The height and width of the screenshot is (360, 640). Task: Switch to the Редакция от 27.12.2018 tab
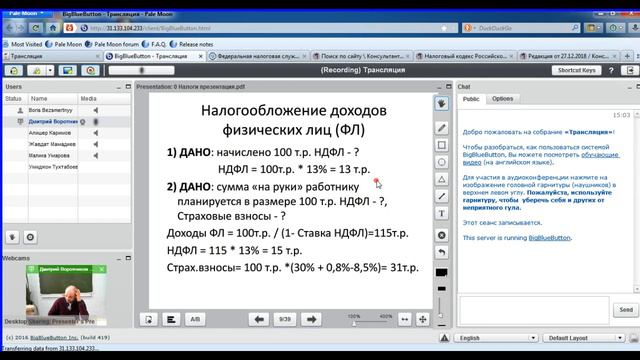point(568,56)
